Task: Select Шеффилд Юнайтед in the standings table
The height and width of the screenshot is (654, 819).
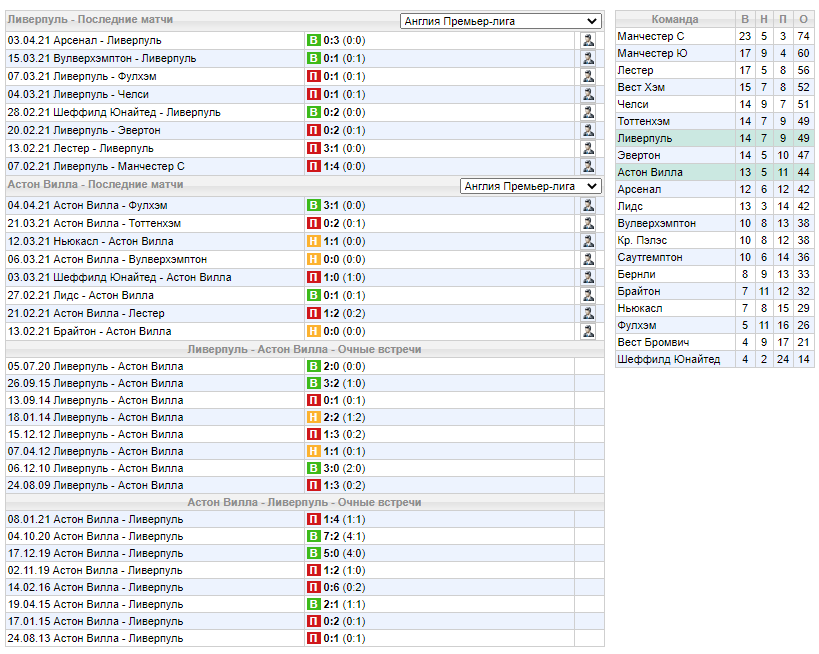Action: click(x=669, y=359)
